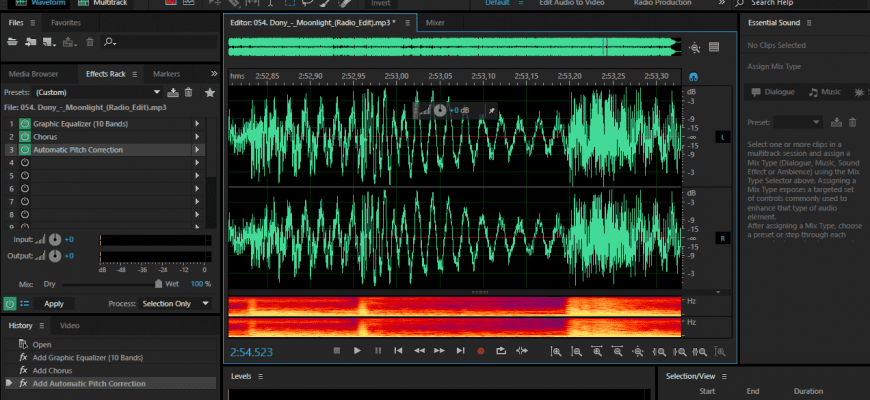The height and width of the screenshot is (400, 870).
Task: Zoom in at the in point
Action: click(659, 351)
